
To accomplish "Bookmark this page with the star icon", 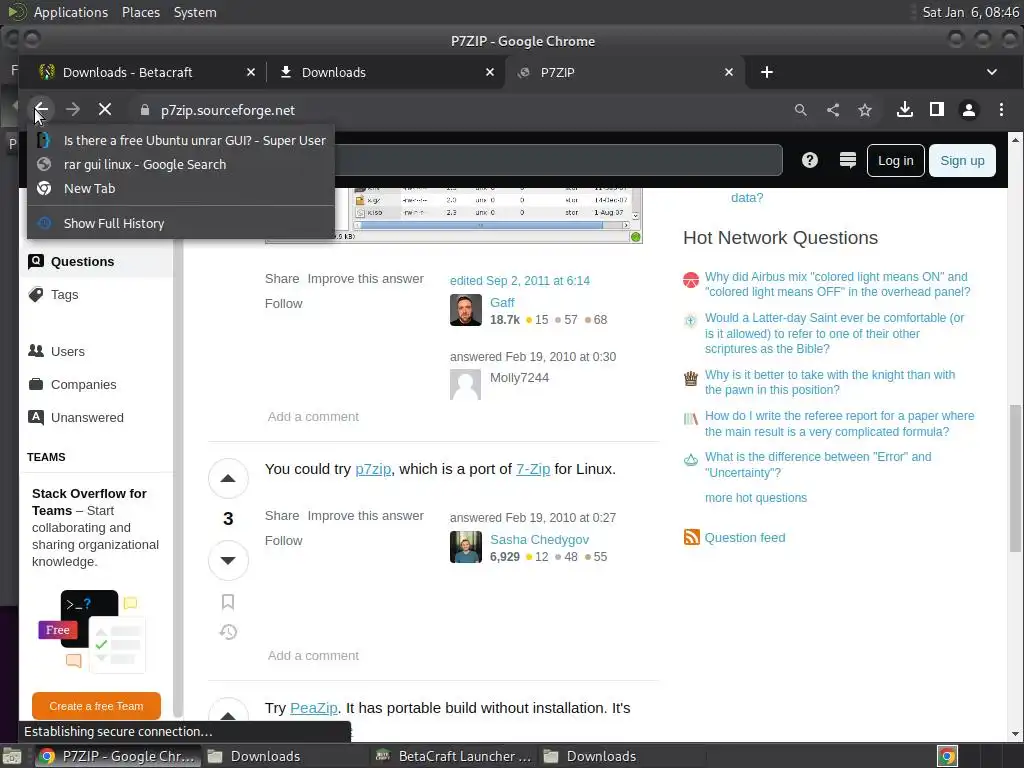I will point(865,110).
